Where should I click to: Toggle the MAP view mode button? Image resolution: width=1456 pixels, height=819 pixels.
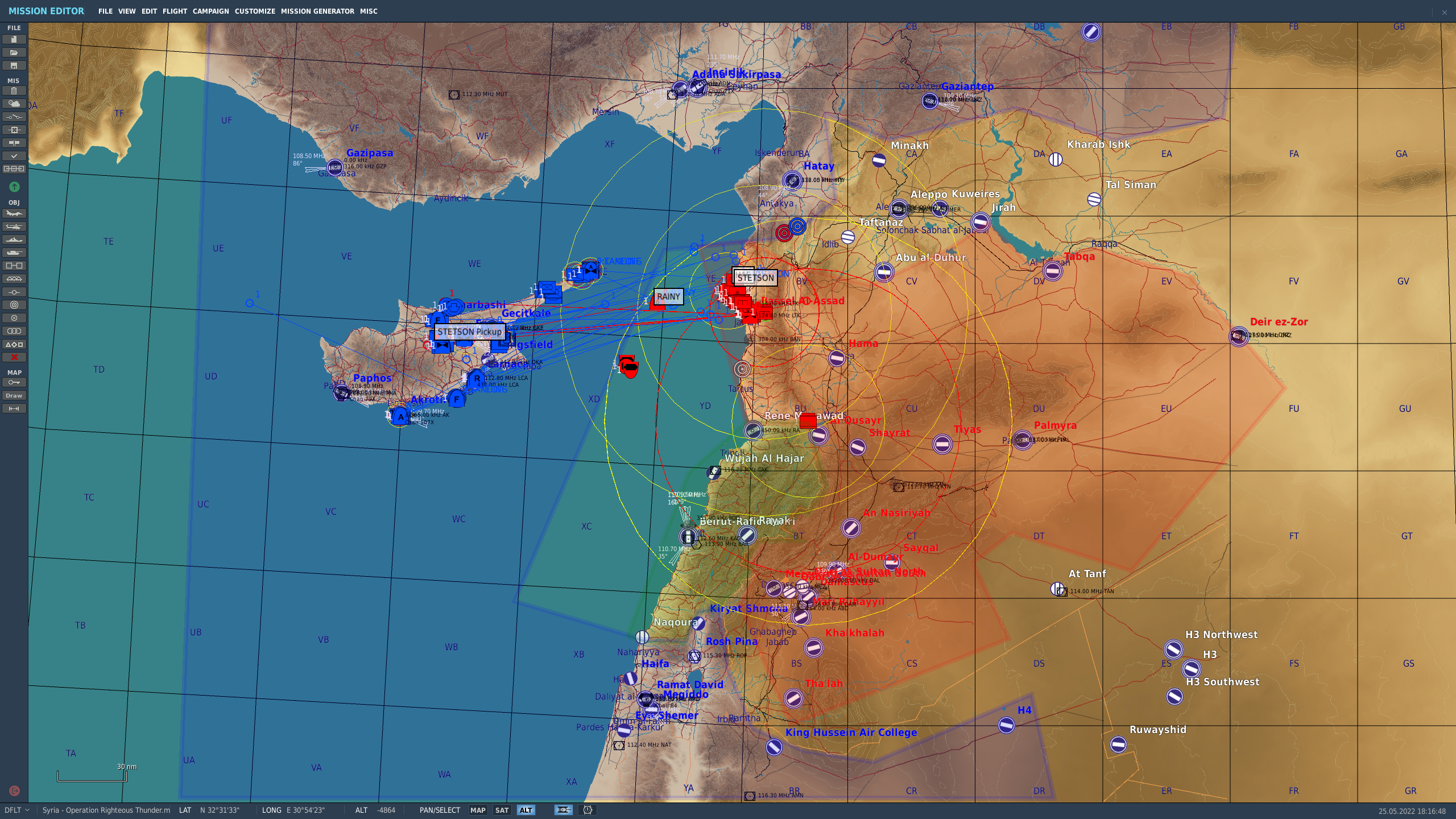(x=478, y=810)
